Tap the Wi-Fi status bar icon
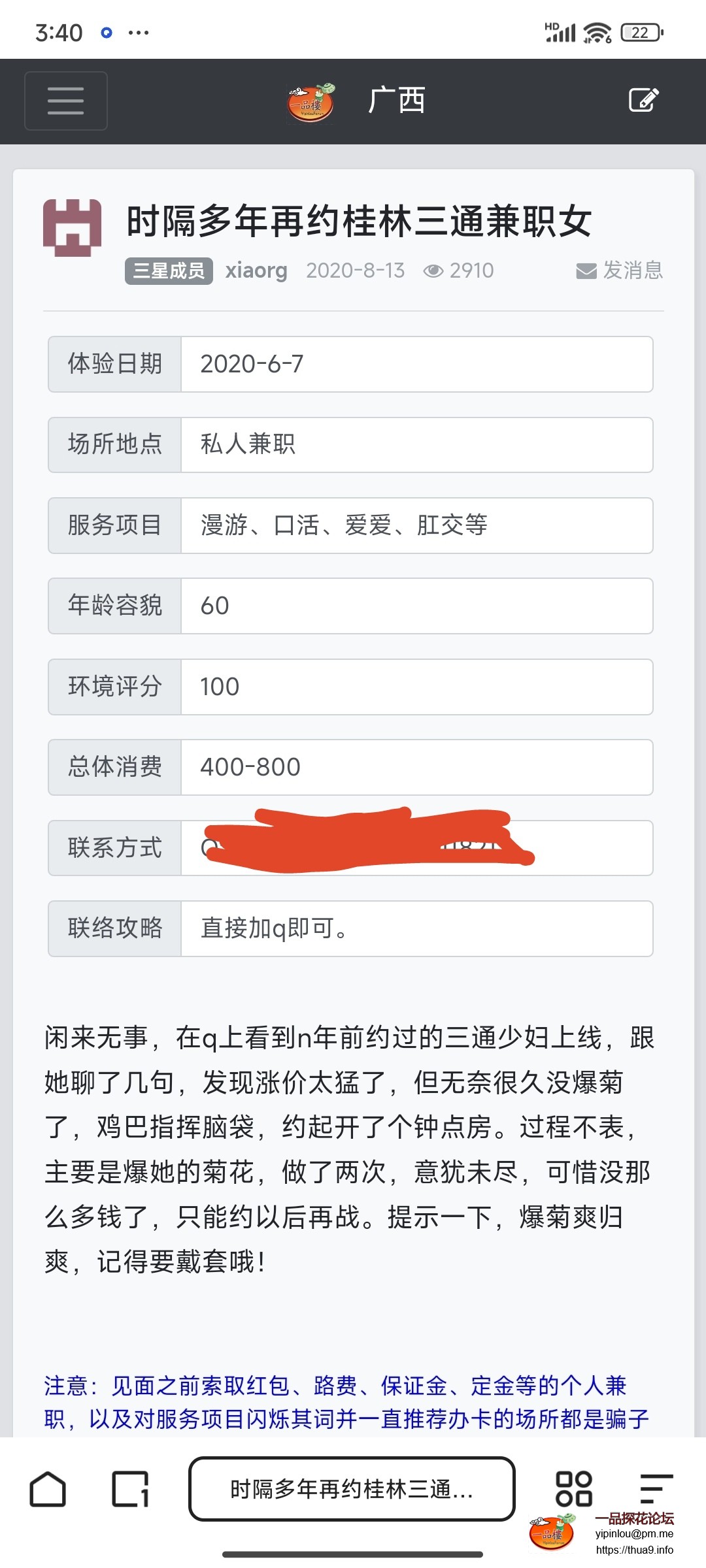 pos(597,32)
